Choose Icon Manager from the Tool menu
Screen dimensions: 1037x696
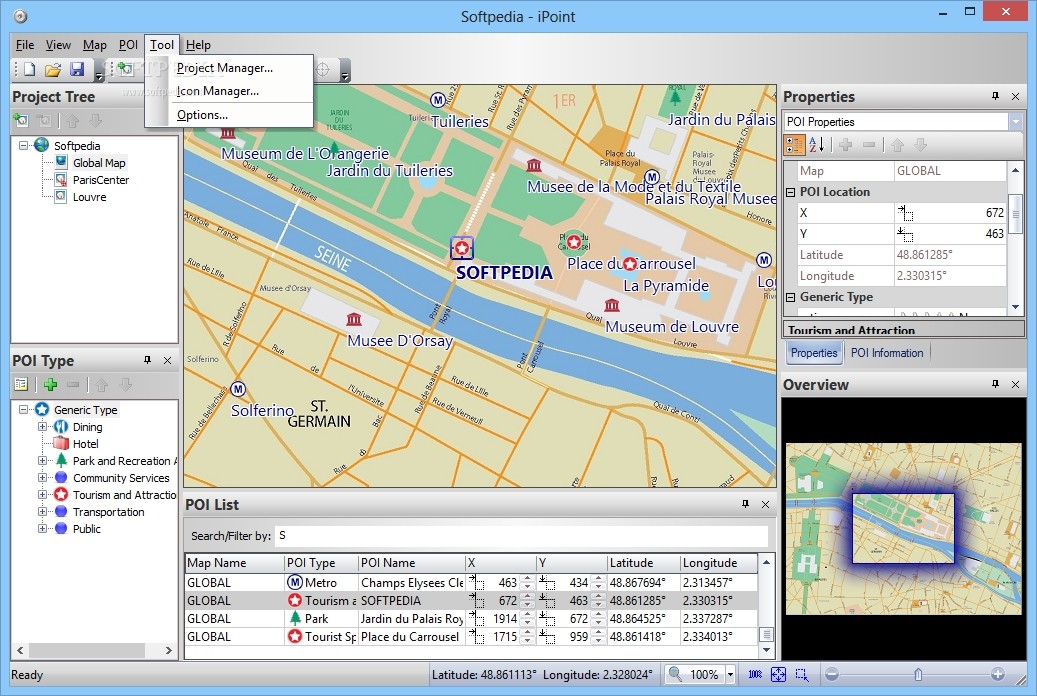[217, 91]
